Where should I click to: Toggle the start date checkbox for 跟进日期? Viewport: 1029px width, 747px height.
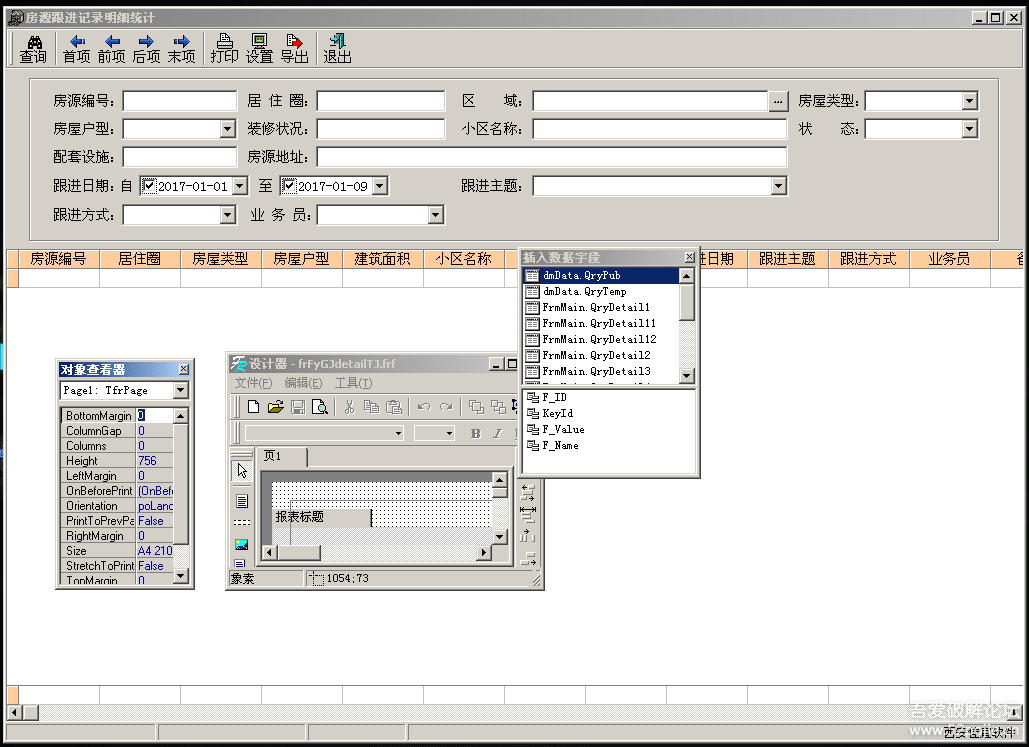click(150, 186)
